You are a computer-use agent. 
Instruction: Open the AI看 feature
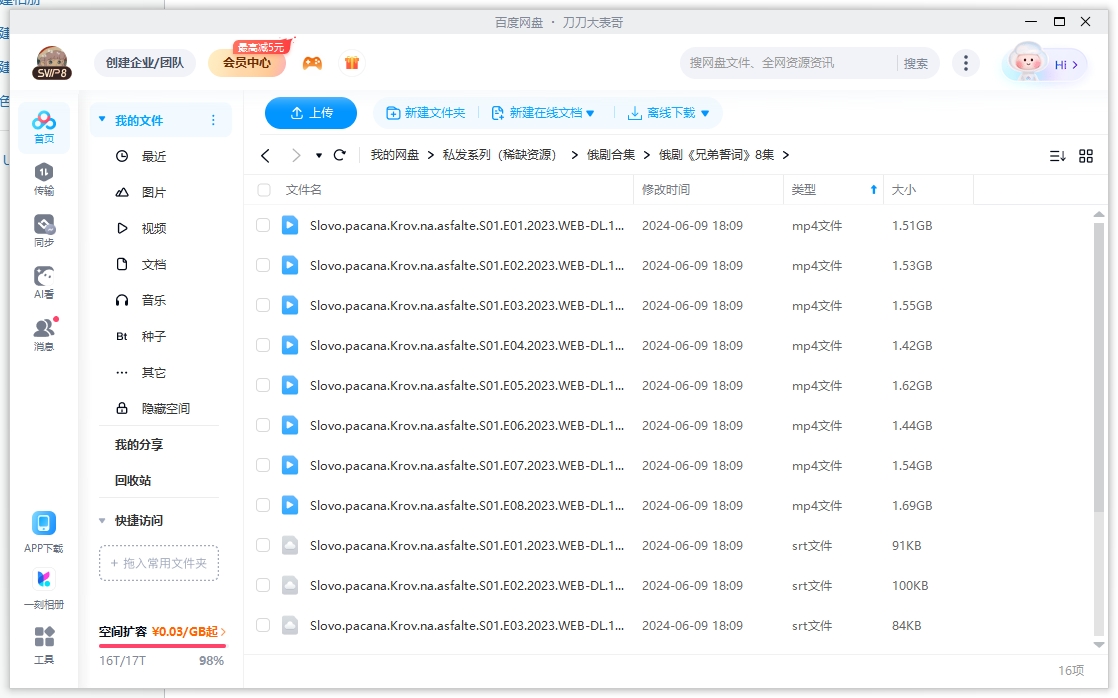[43, 278]
